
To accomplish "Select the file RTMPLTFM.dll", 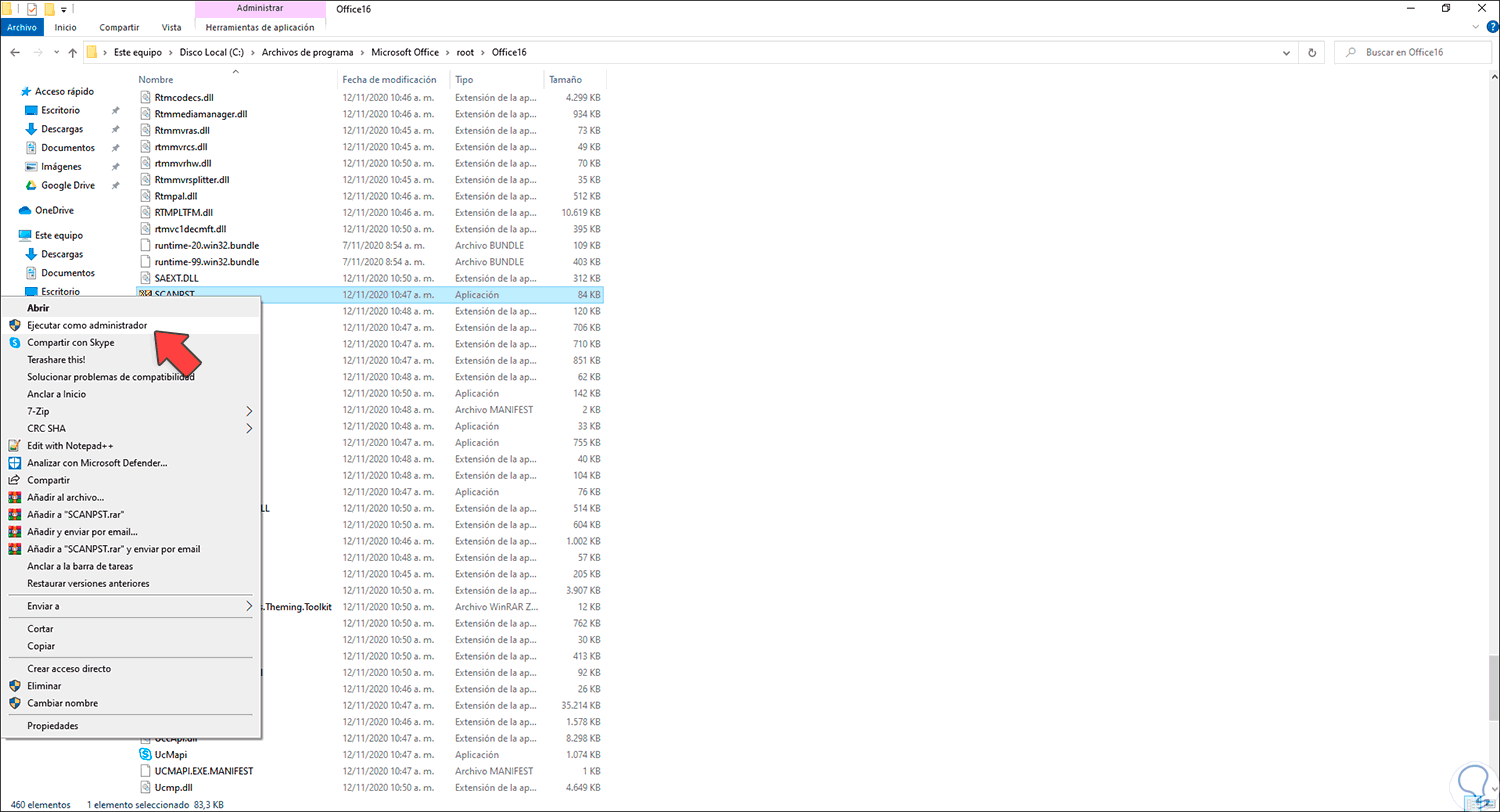I will (184, 212).
